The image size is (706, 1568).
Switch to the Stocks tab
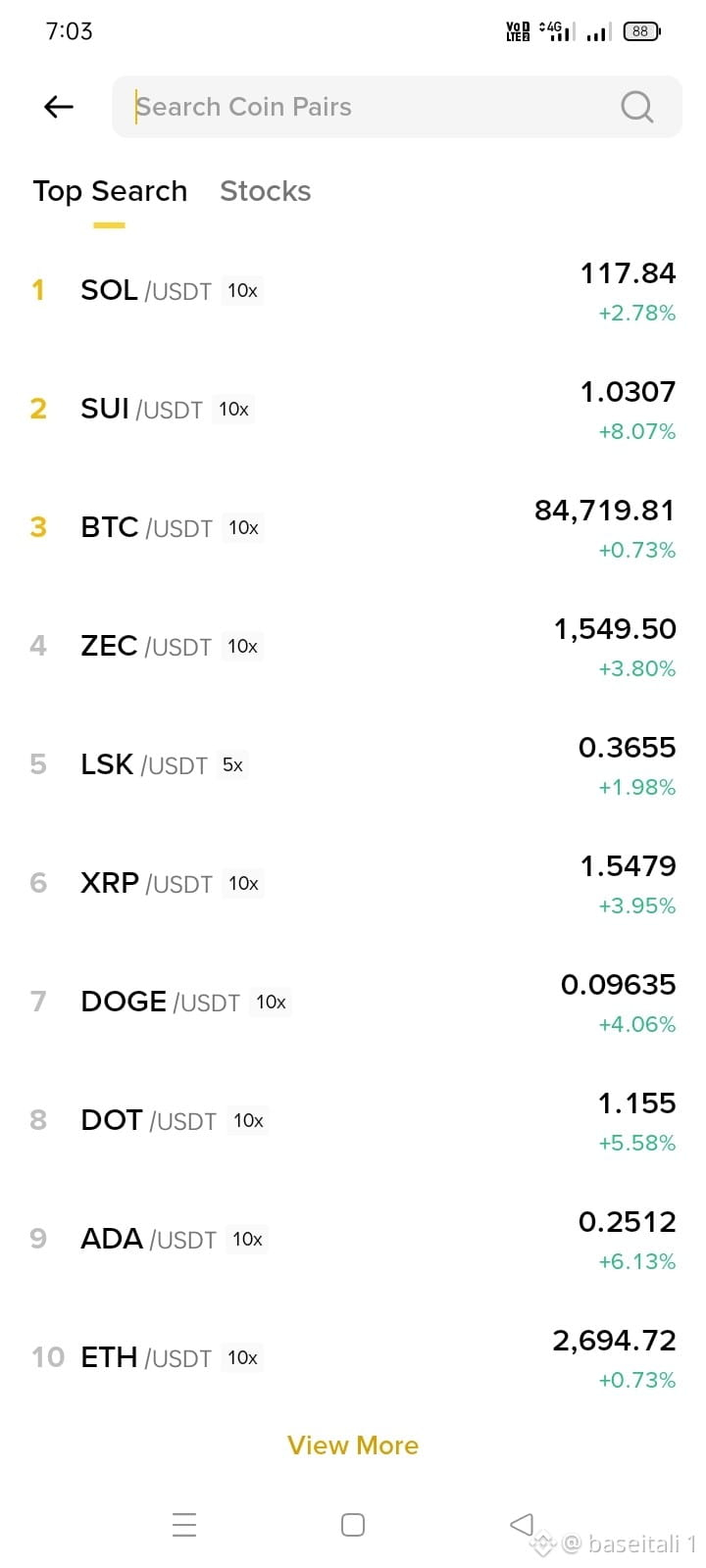click(265, 191)
